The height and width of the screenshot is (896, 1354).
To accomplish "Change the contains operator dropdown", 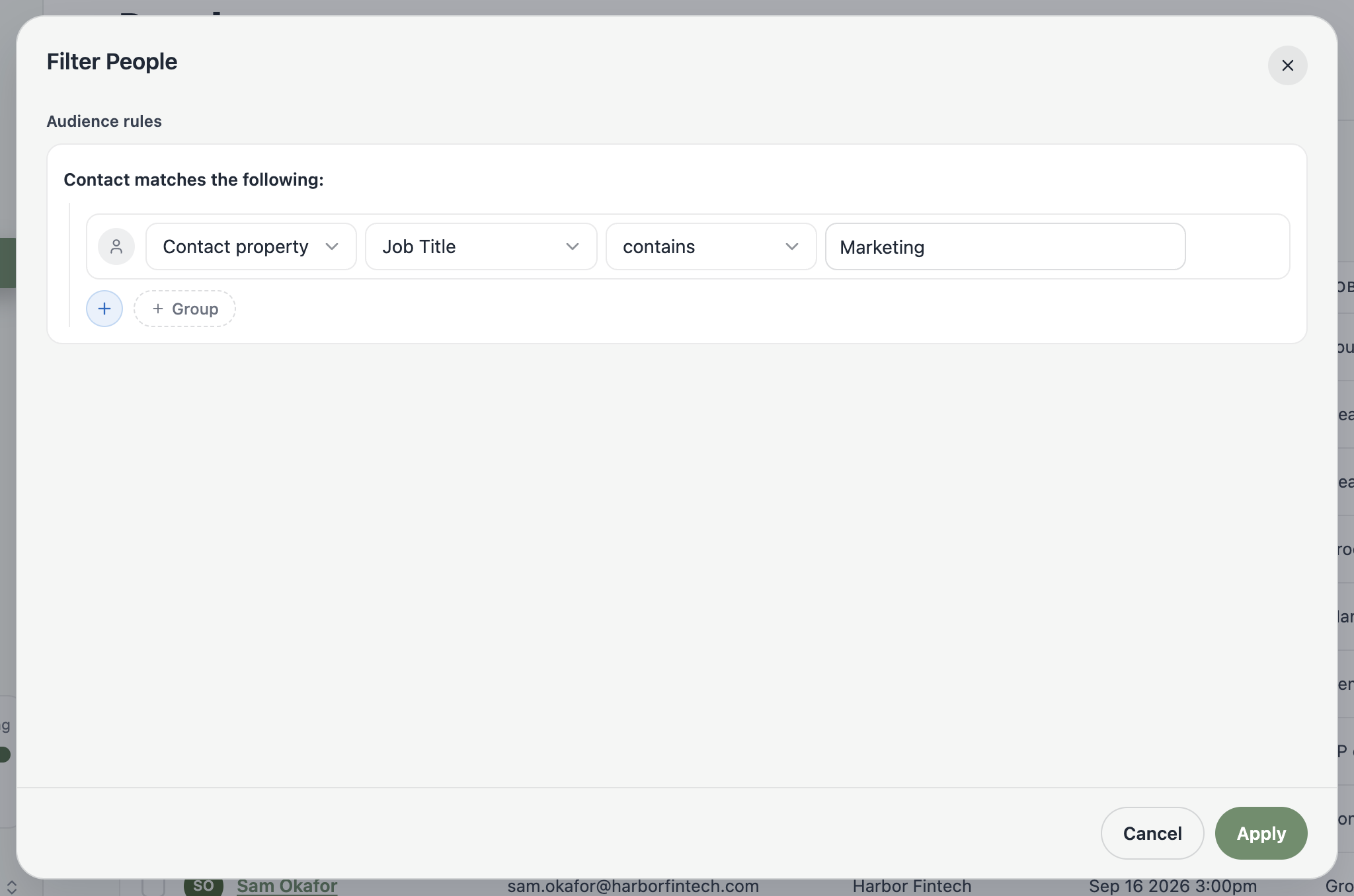I will (711, 246).
